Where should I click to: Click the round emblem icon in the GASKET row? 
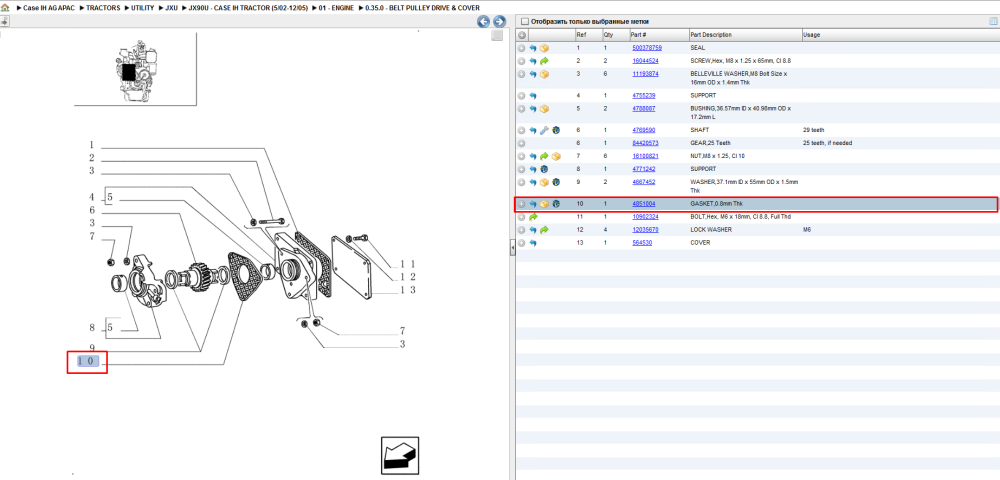pyautogui.click(x=555, y=204)
